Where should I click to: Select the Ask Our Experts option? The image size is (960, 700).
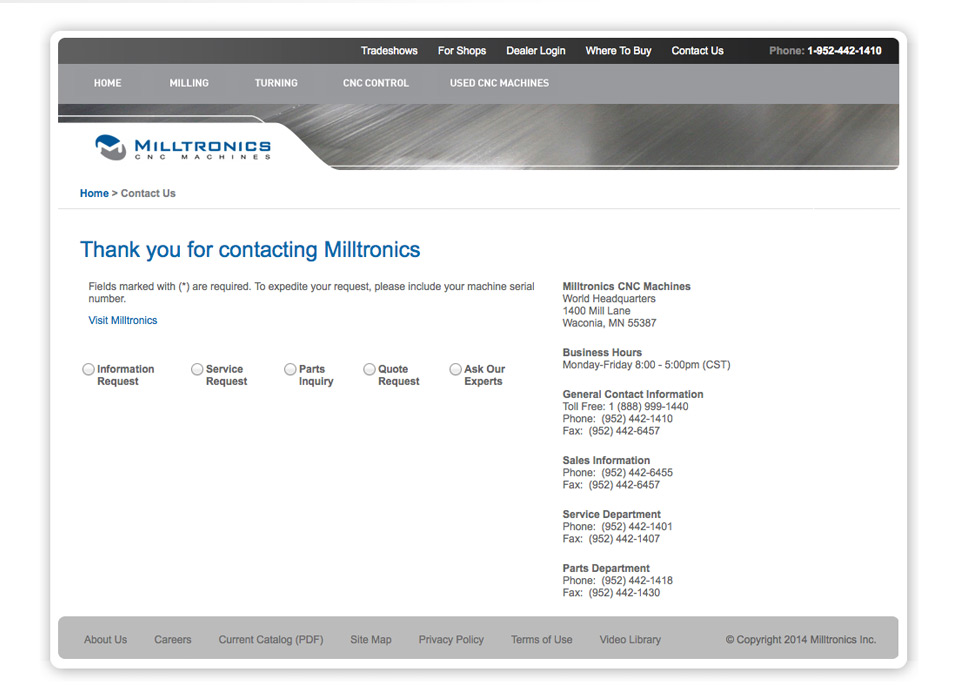[x=456, y=369]
